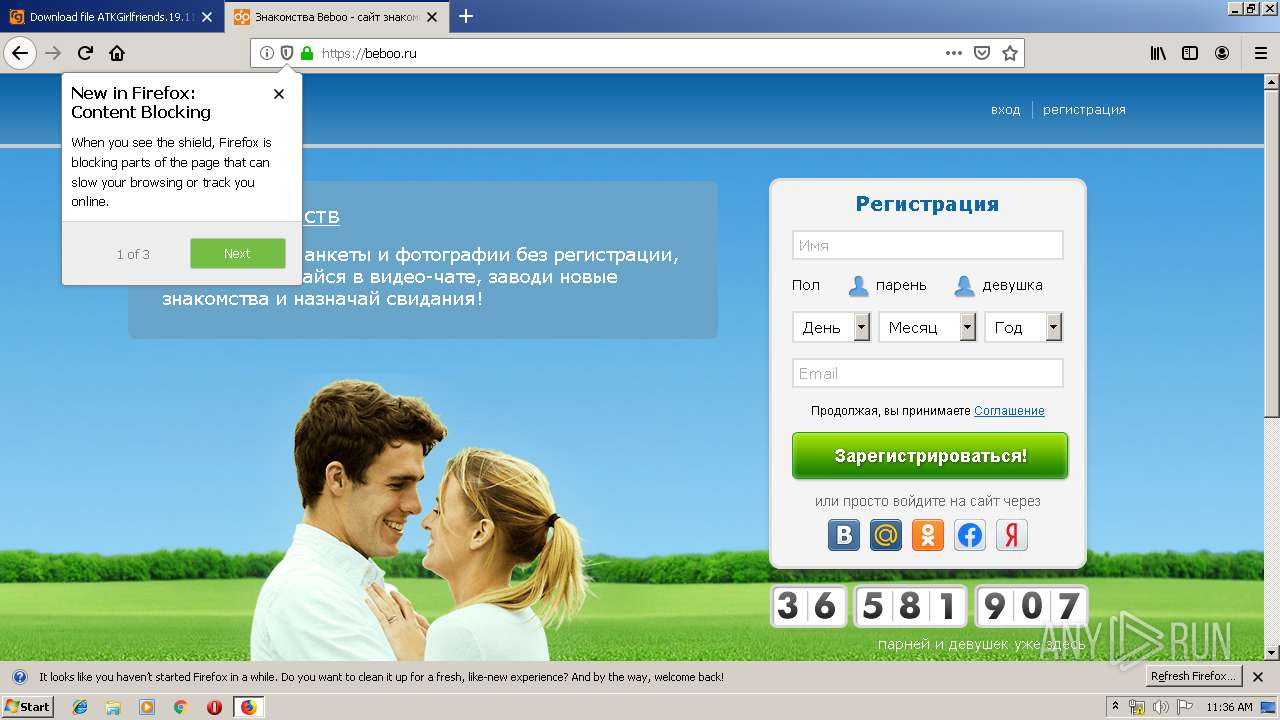The image size is (1280, 720).
Task: Log in with Yandex icon
Action: pyautogui.click(x=1012, y=535)
